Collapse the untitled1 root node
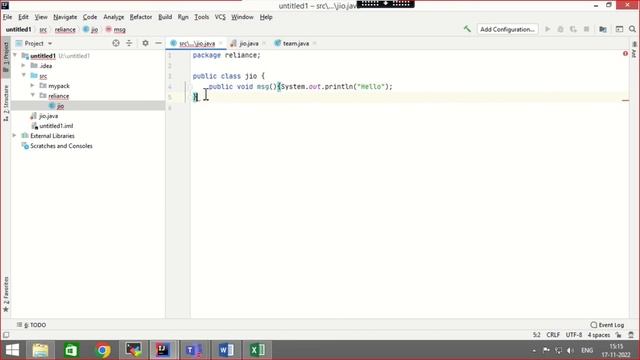 pos(15,55)
